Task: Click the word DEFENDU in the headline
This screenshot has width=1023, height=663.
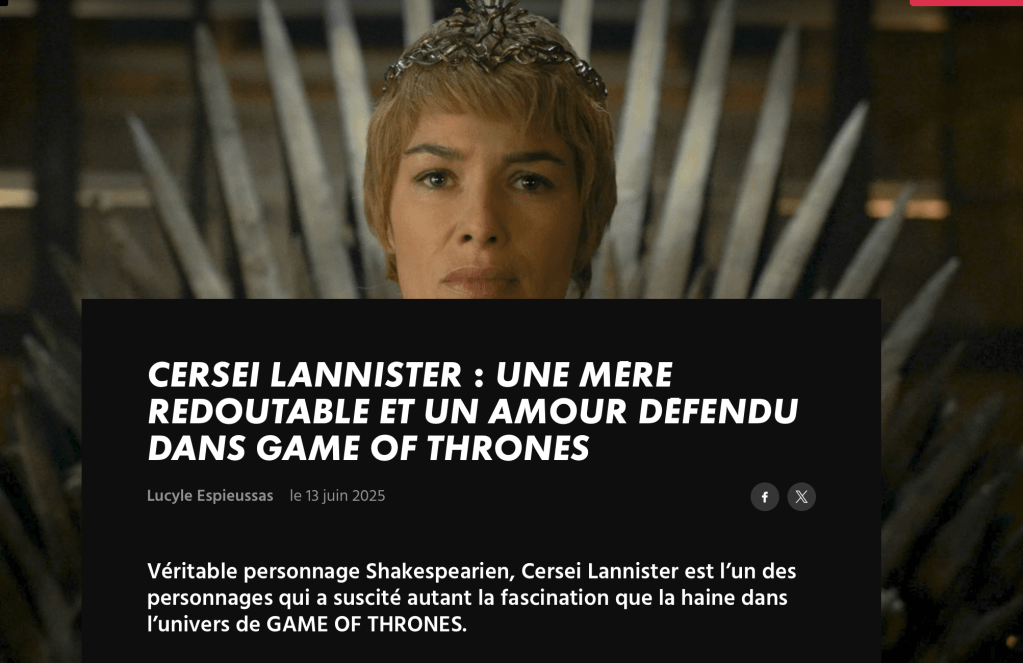Action: pos(718,412)
